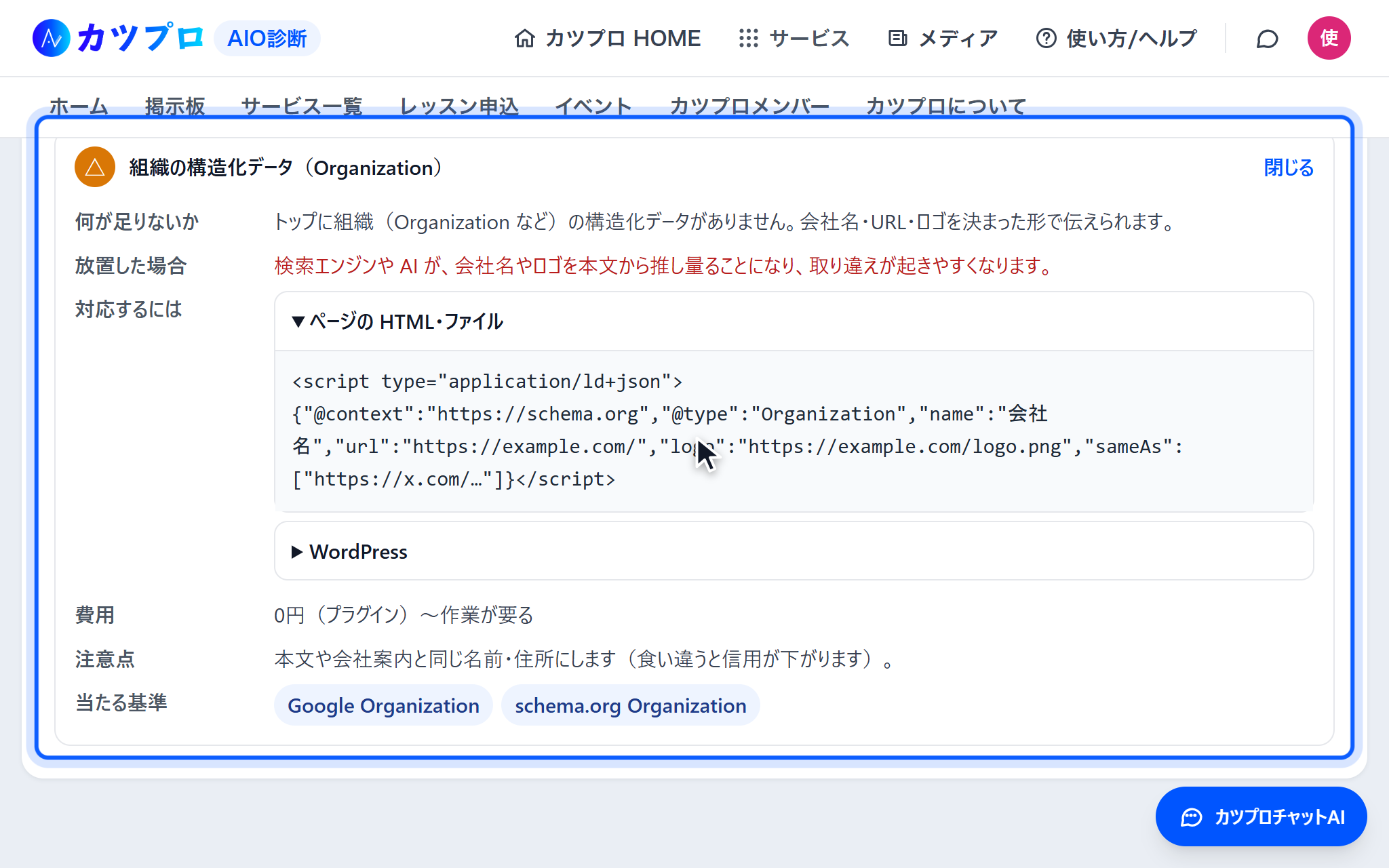Collapse the ページの HTML・ファイル section
Image resolution: width=1389 pixels, height=868 pixels.
point(794,321)
